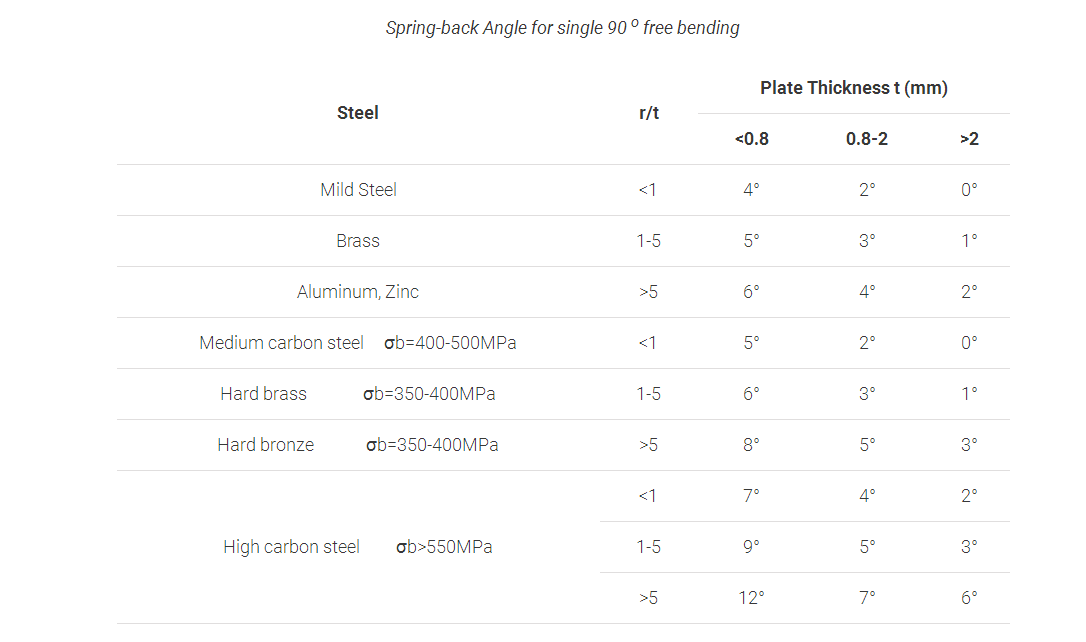Click the Spring-back Angle table caption
Image resolution: width=1086 pixels, height=642 pixels.
coord(563,28)
